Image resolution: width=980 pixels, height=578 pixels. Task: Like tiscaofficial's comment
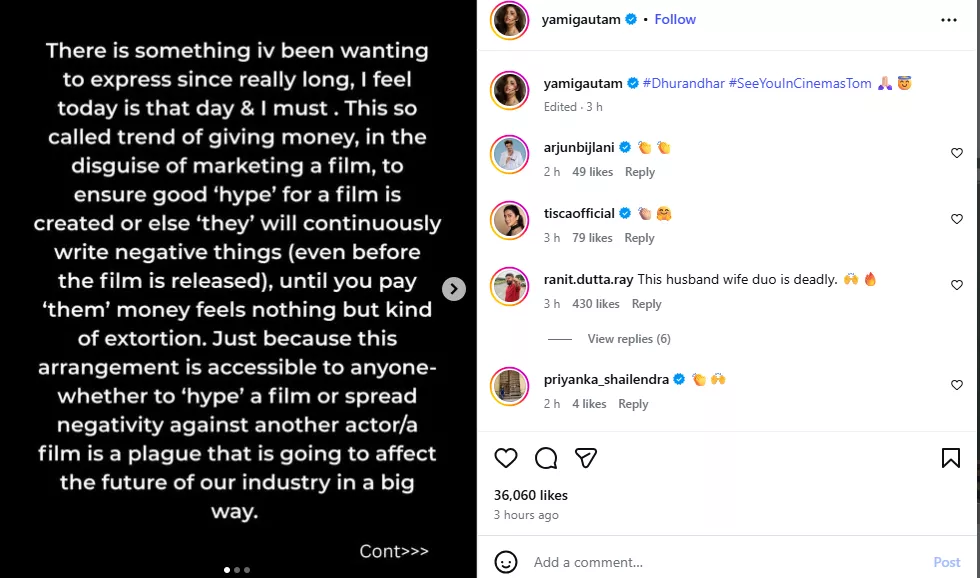click(957, 219)
